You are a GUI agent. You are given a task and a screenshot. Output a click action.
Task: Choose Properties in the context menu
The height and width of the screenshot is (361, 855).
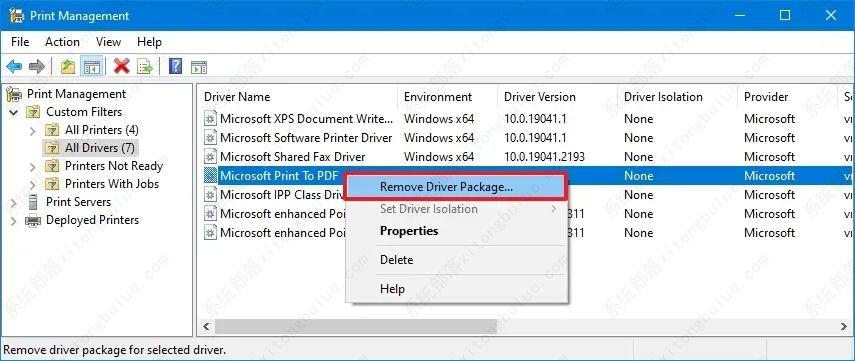456,231
